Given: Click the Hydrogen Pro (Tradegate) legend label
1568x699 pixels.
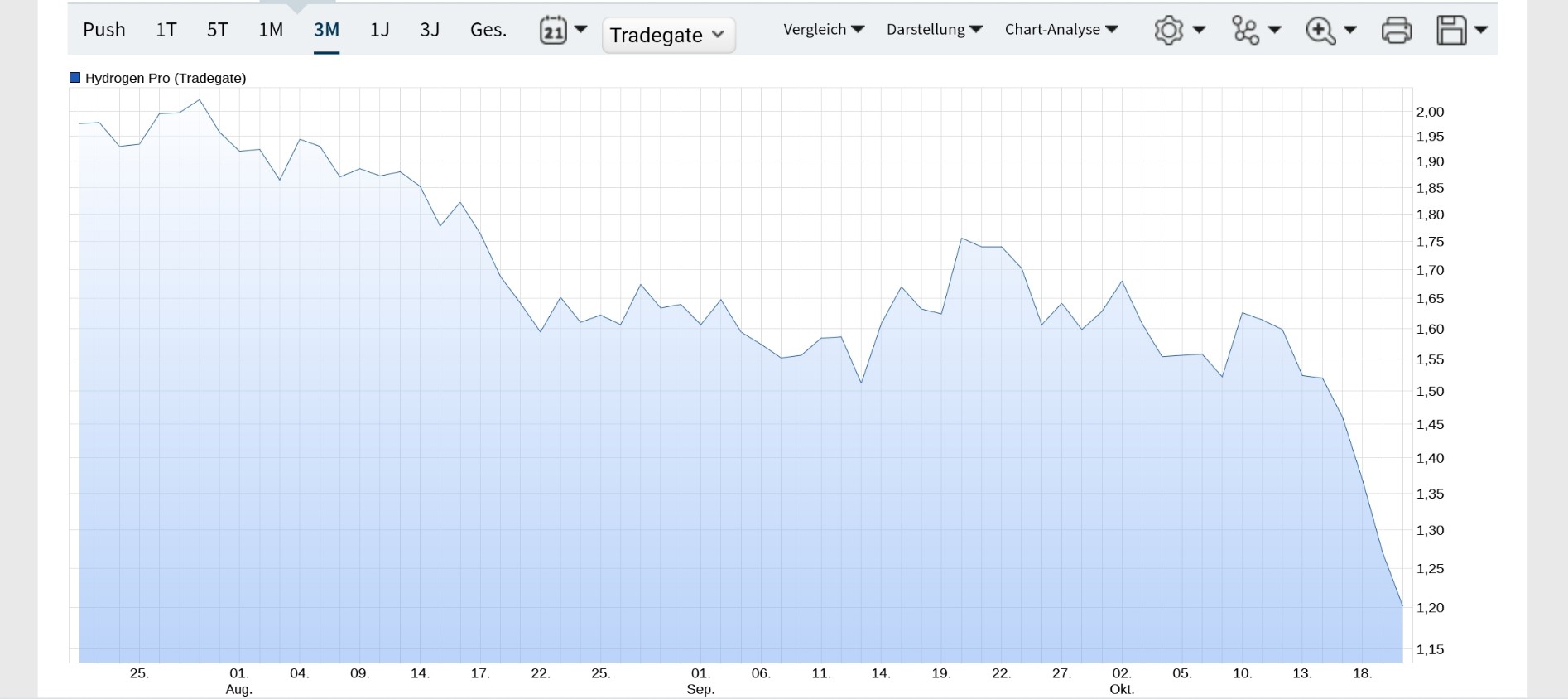Looking at the screenshot, I should click(166, 78).
